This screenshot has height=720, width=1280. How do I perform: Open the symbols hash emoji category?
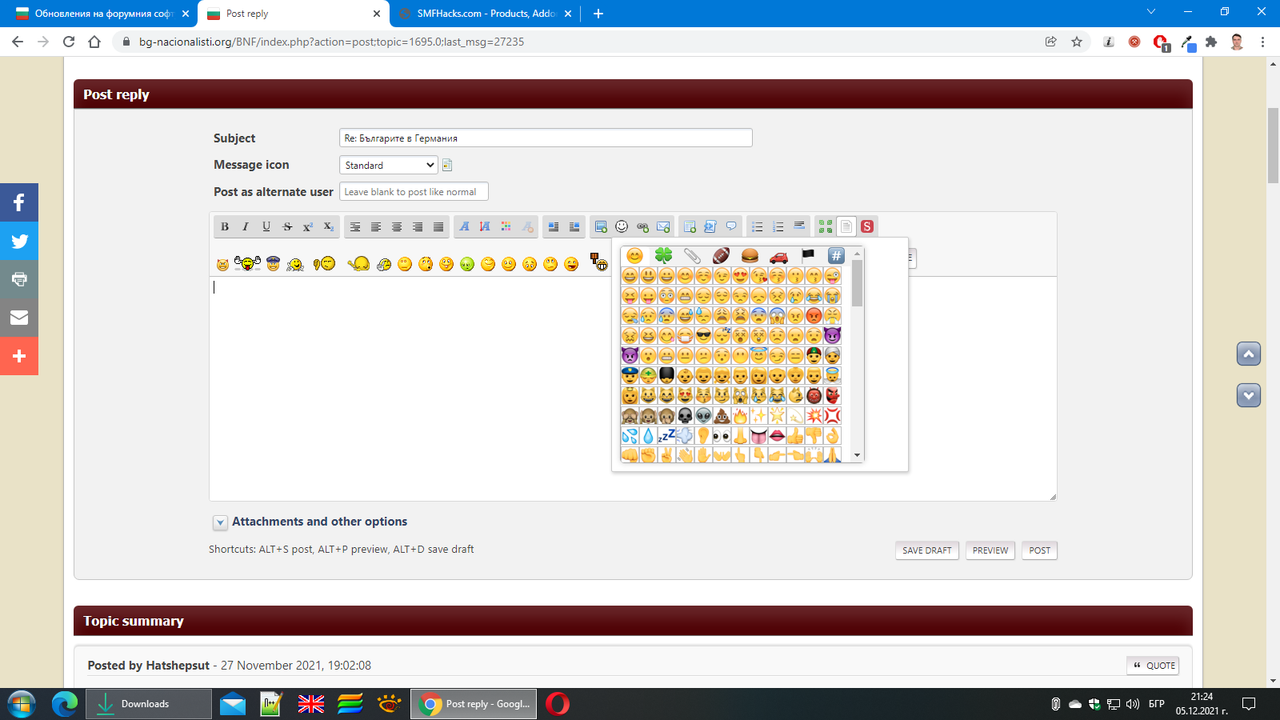[x=836, y=256]
